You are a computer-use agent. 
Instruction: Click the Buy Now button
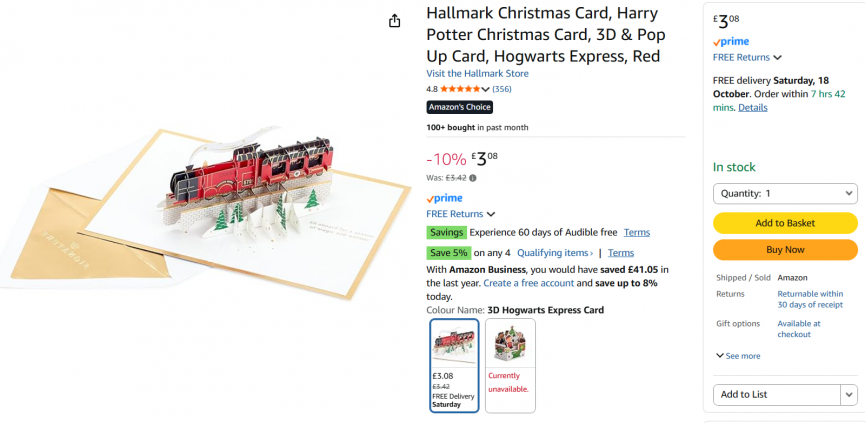pyautogui.click(x=785, y=249)
